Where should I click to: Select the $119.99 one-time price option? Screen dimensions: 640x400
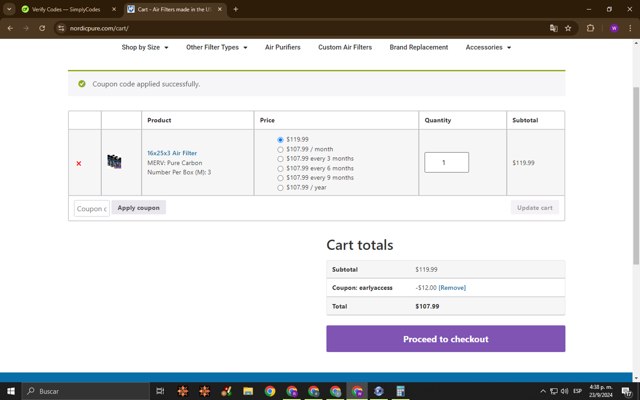coord(280,140)
